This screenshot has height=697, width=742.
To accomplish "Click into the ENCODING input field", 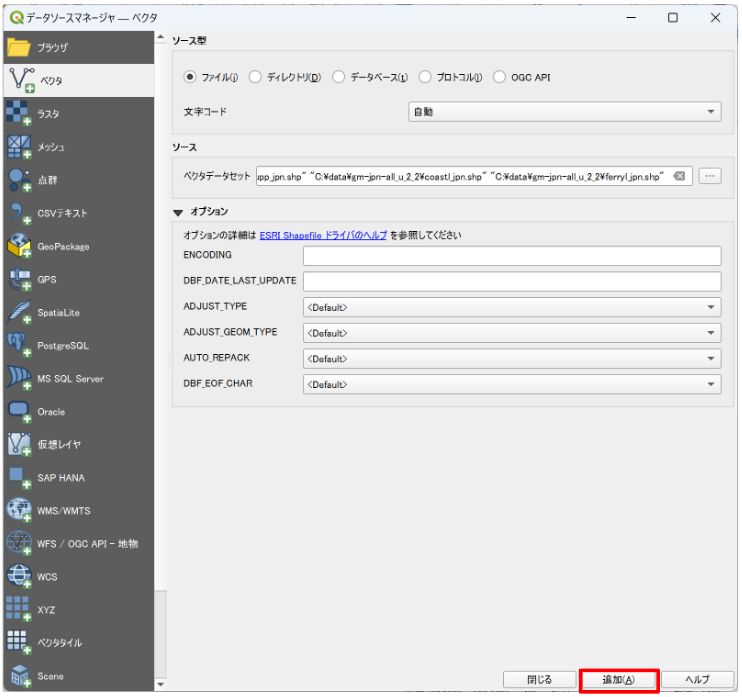I will [x=512, y=256].
